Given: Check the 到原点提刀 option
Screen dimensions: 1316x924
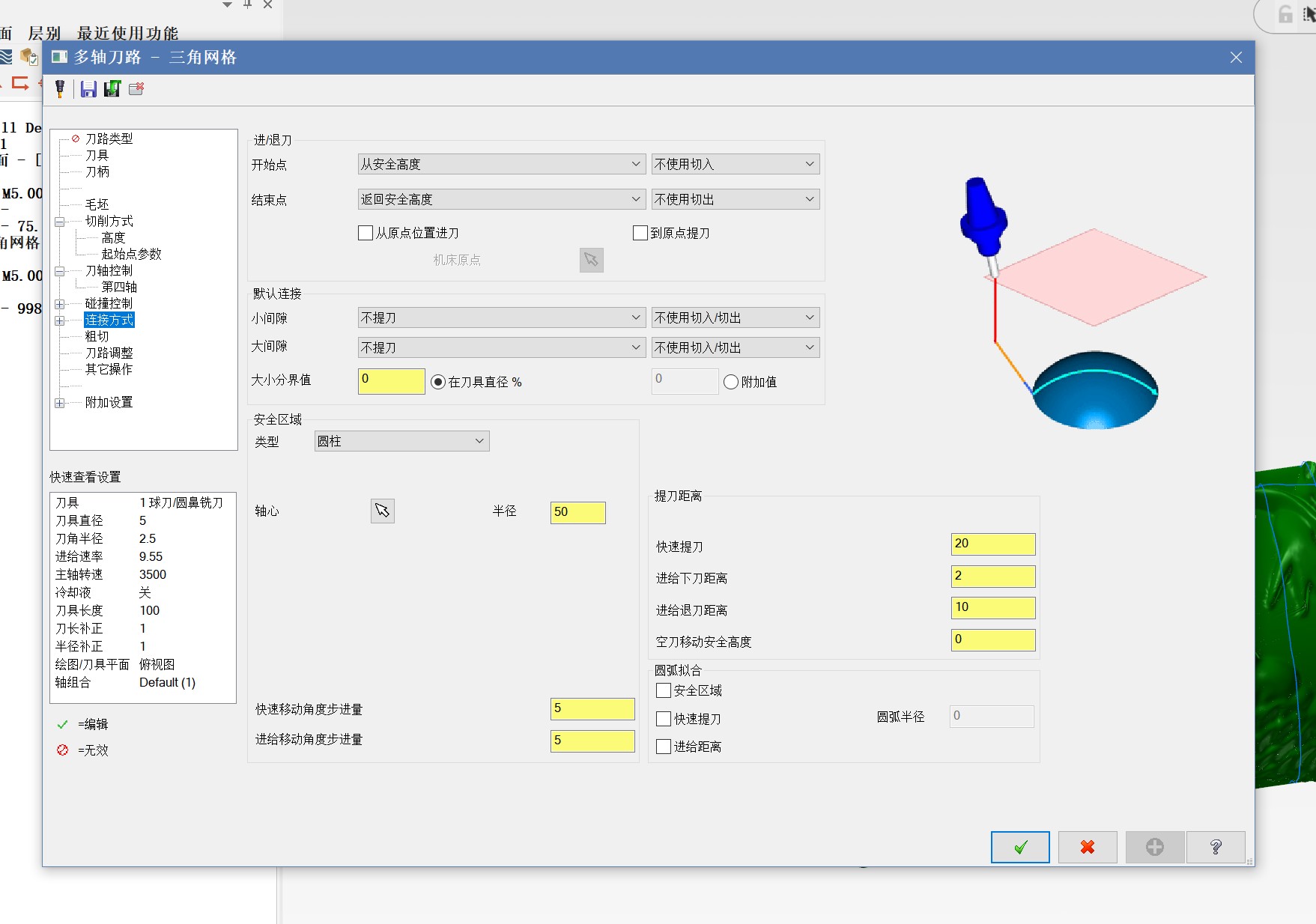Looking at the screenshot, I should click(640, 233).
